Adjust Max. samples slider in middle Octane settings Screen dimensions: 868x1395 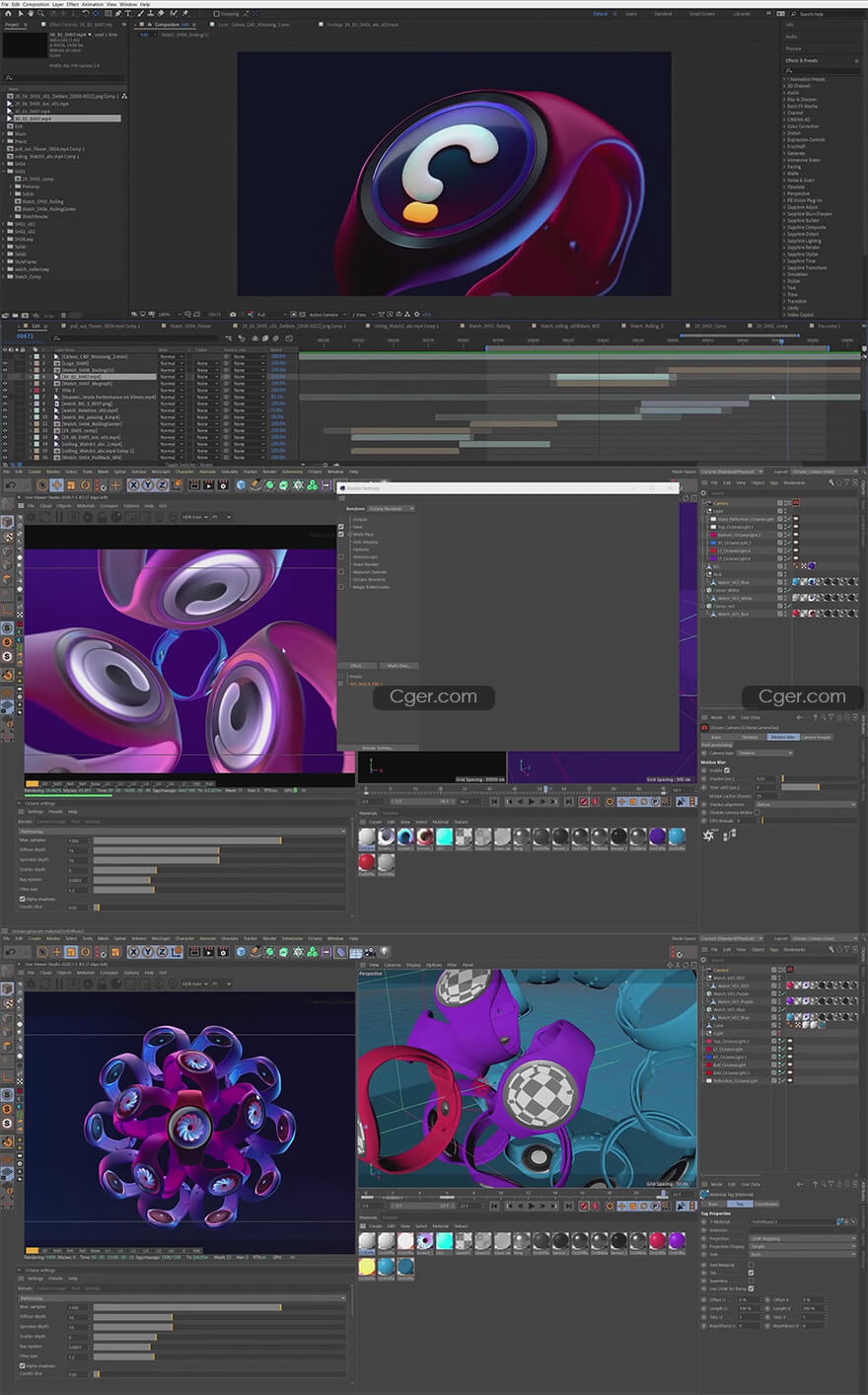coord(220,841)
